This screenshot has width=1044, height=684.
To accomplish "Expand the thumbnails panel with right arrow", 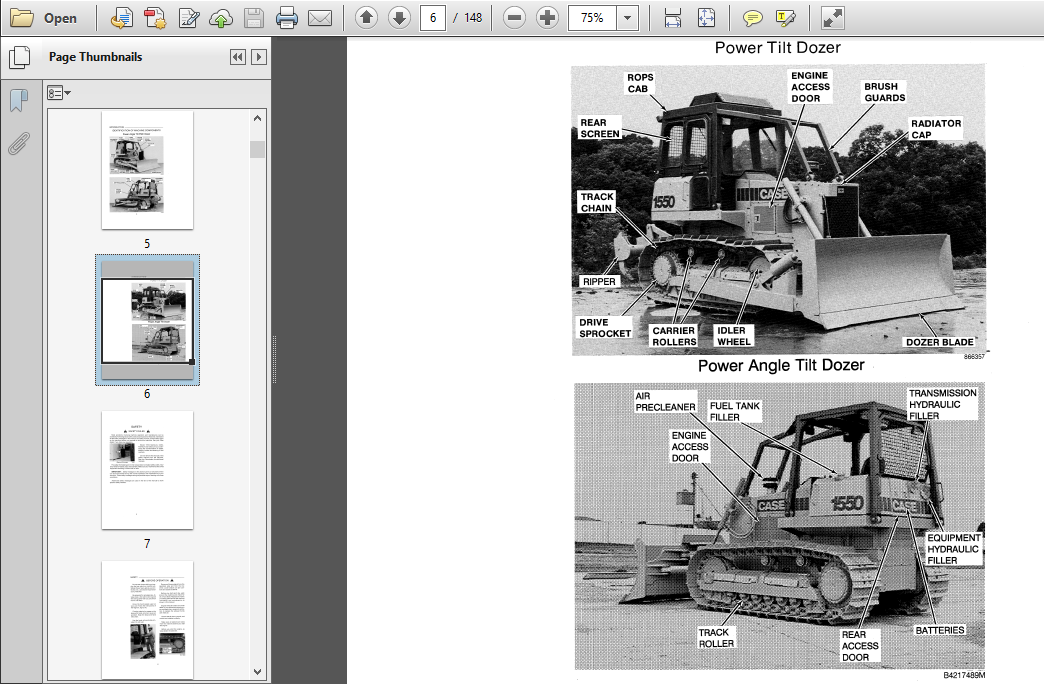I will pyautogui.click(x=259, y=57).
